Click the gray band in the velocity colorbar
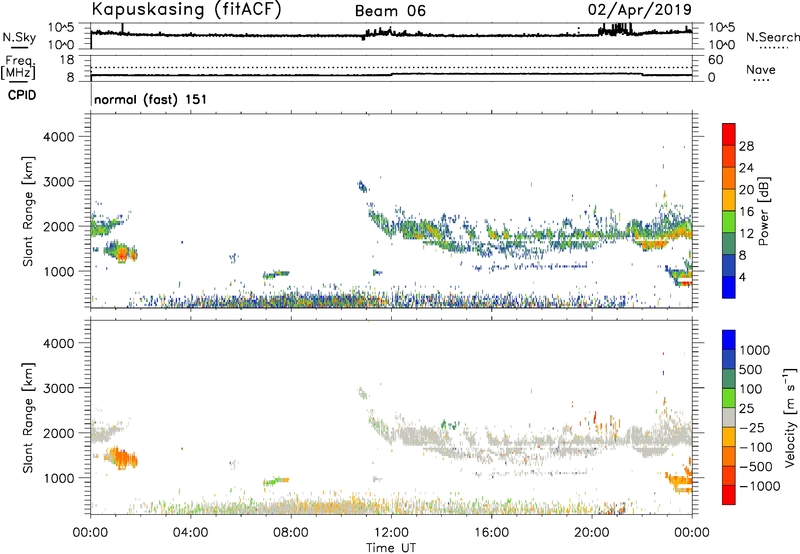This screenshot has width=800, height=554. pyautogui.click(x=729, y=417)
